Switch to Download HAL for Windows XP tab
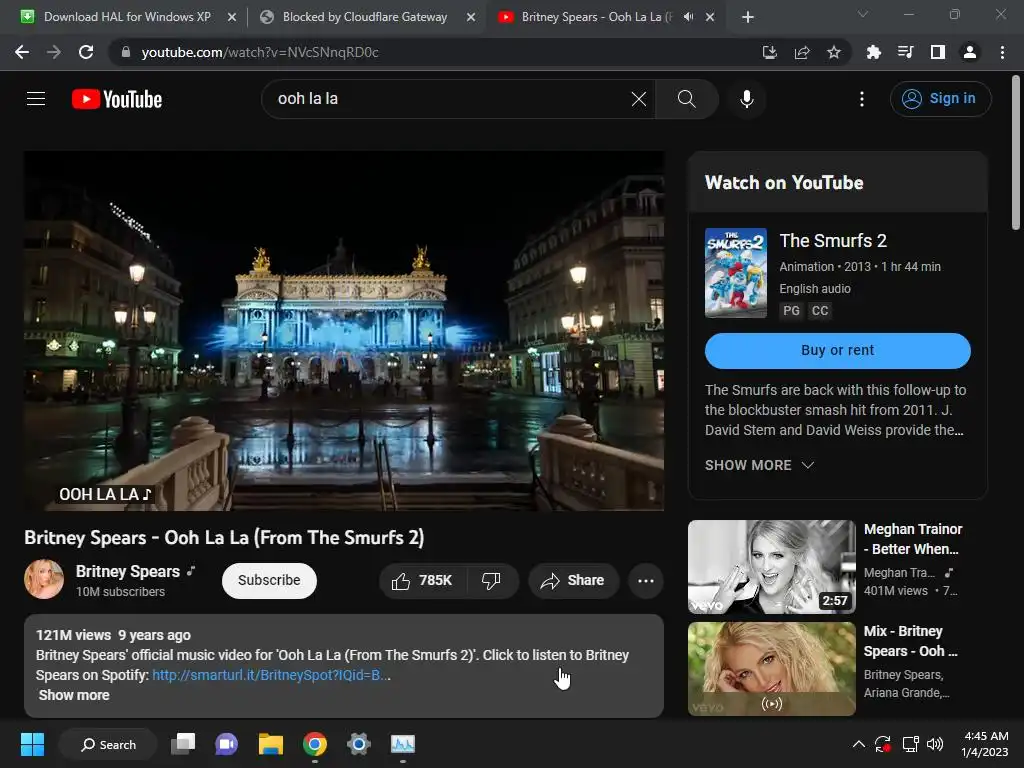1024x768 pixels. tap(127, 17)
